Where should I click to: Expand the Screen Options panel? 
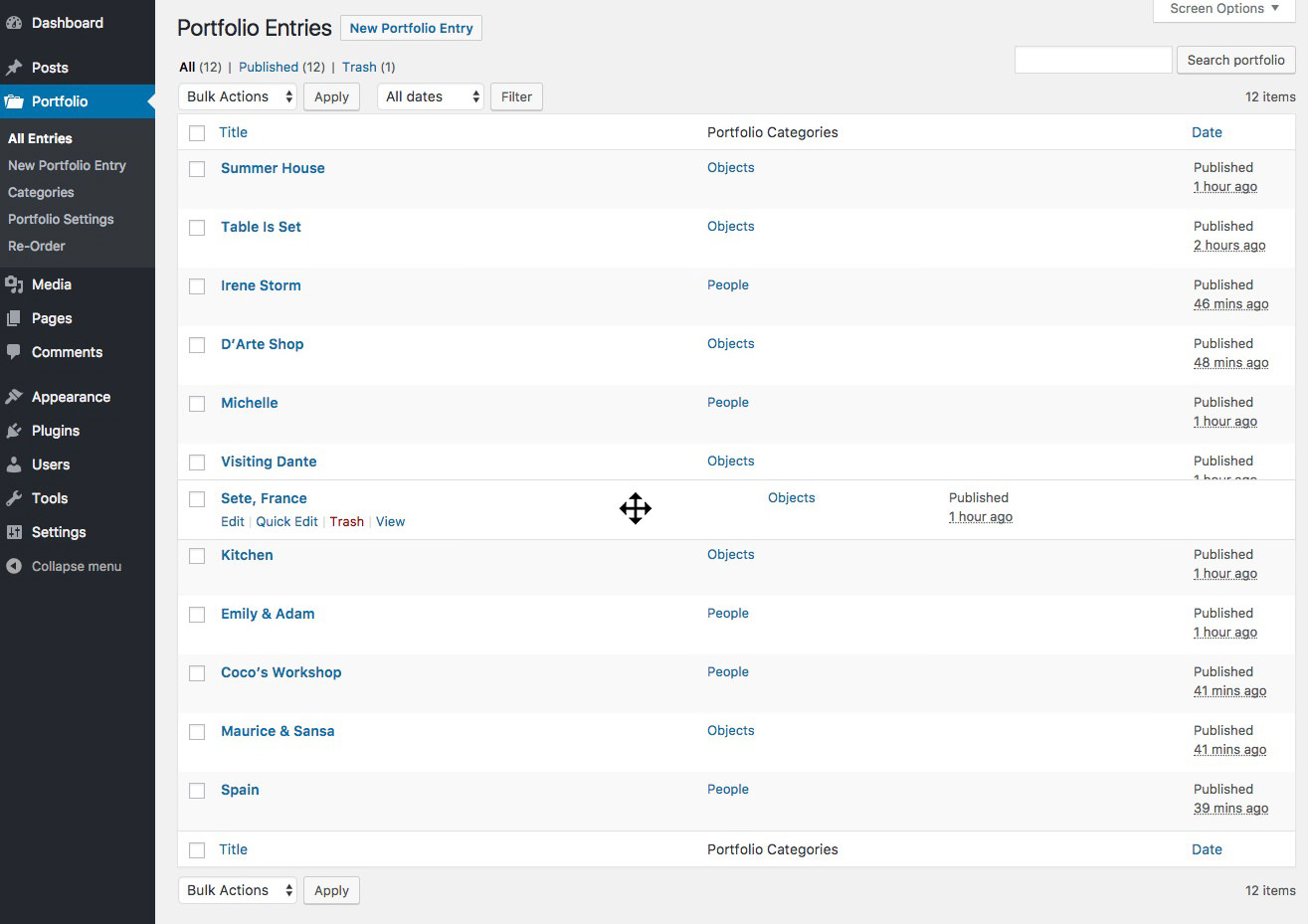coord(1224,9)
